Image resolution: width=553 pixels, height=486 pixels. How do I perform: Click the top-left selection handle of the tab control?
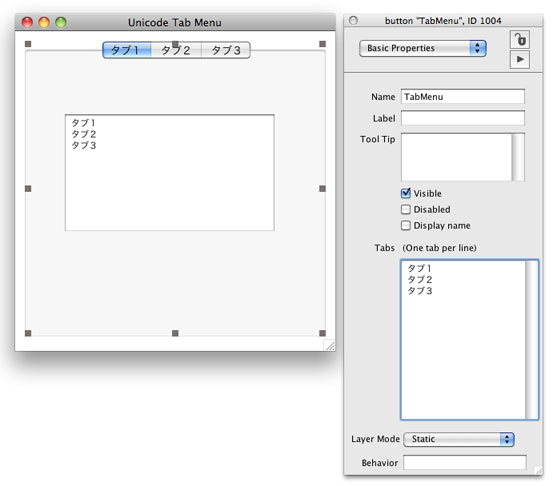(x=28, y=44)
